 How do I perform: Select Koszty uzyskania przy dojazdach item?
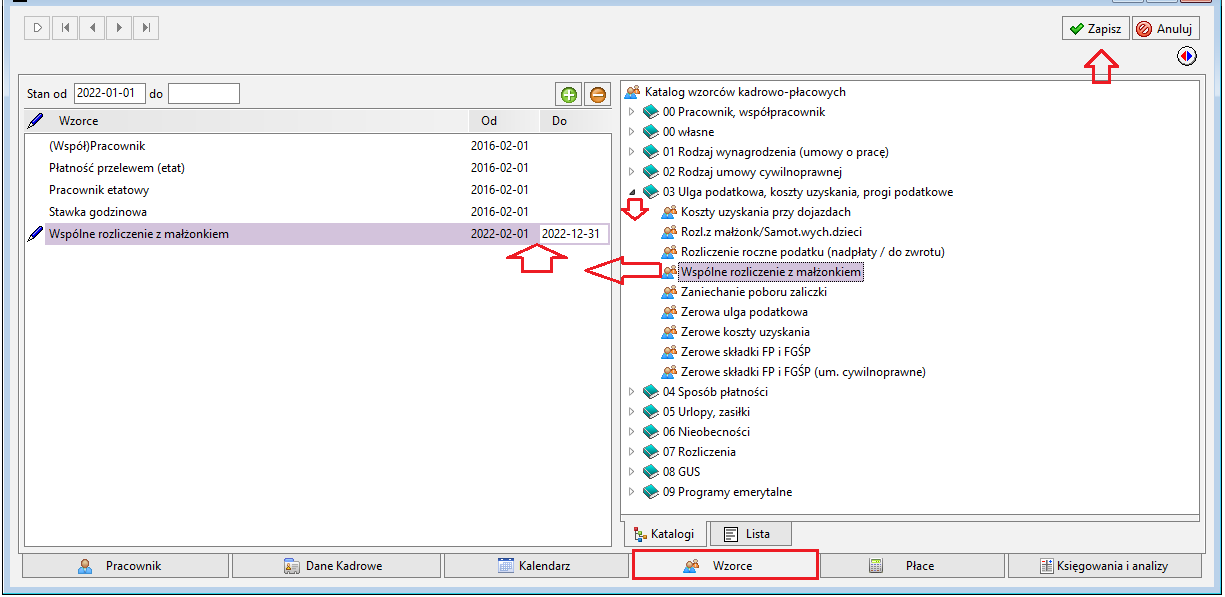point(766,212)
